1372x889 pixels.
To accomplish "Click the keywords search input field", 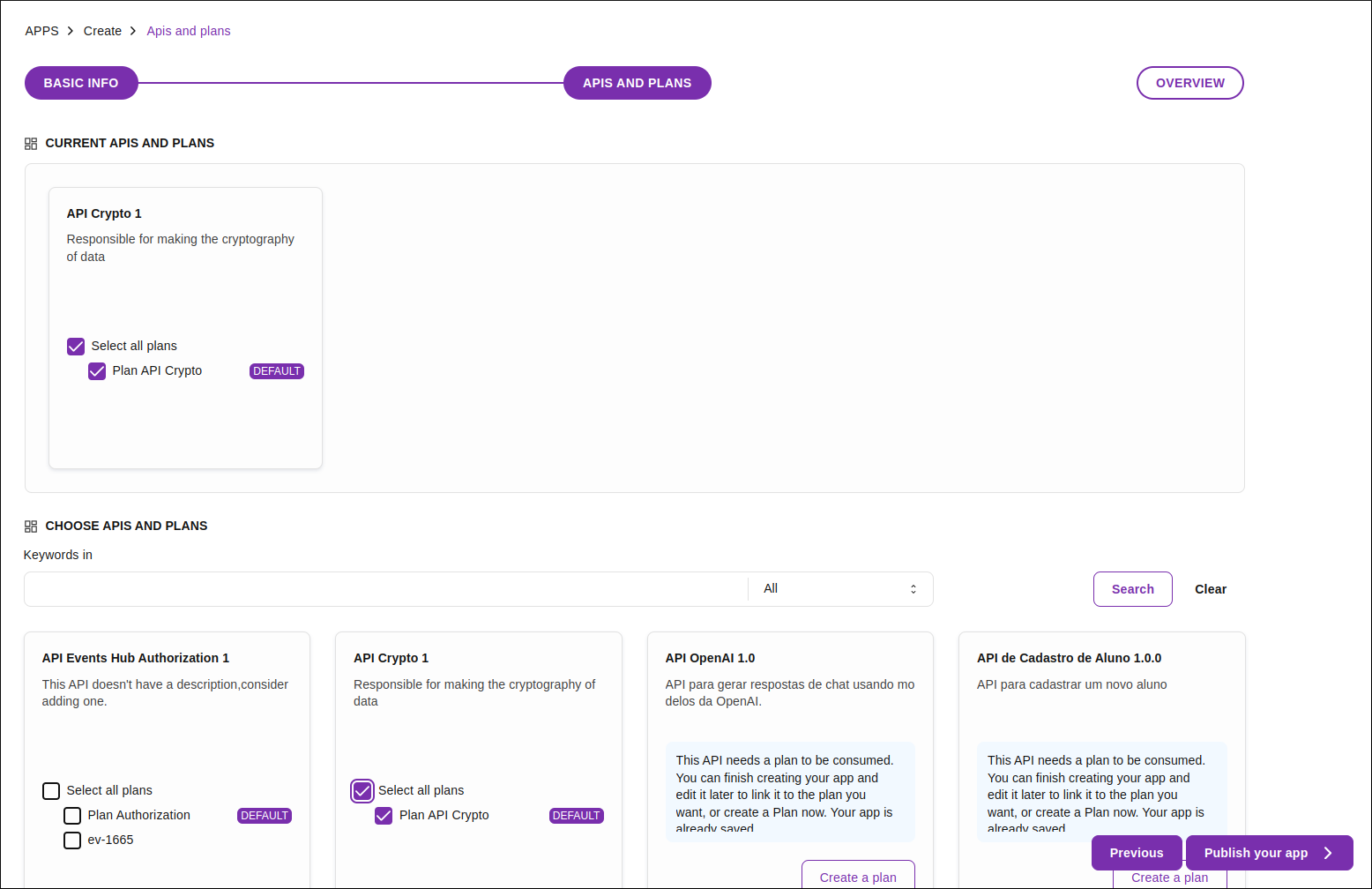I will point(384,588).
